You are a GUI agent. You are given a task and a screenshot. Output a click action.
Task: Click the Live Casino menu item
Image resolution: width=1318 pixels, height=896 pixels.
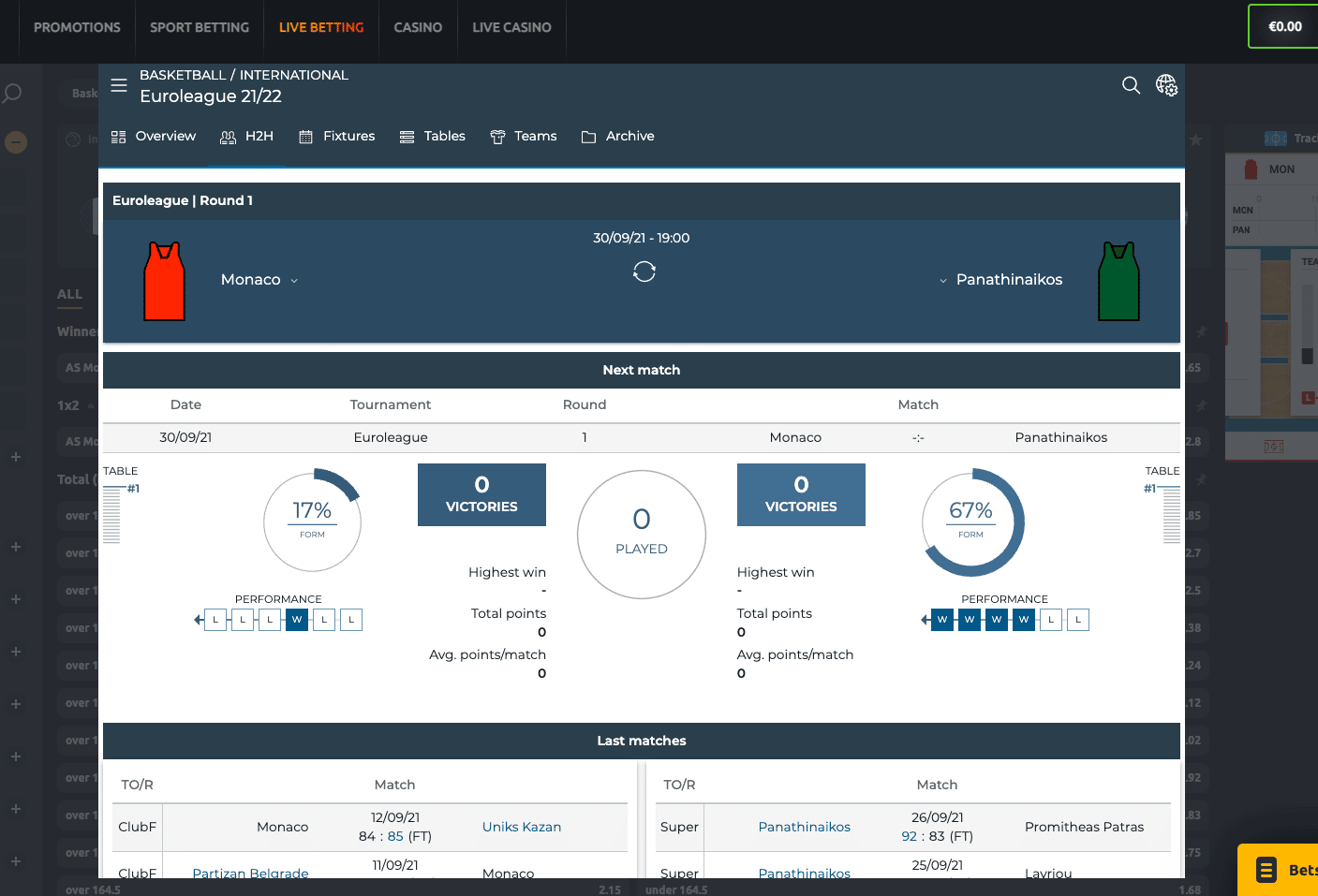511,27
